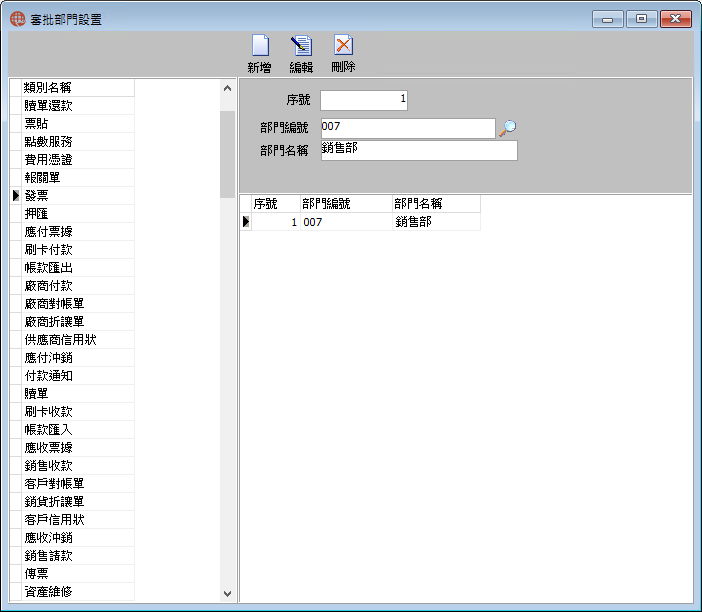Select 廠商折讓單 category row

(78, 321)
